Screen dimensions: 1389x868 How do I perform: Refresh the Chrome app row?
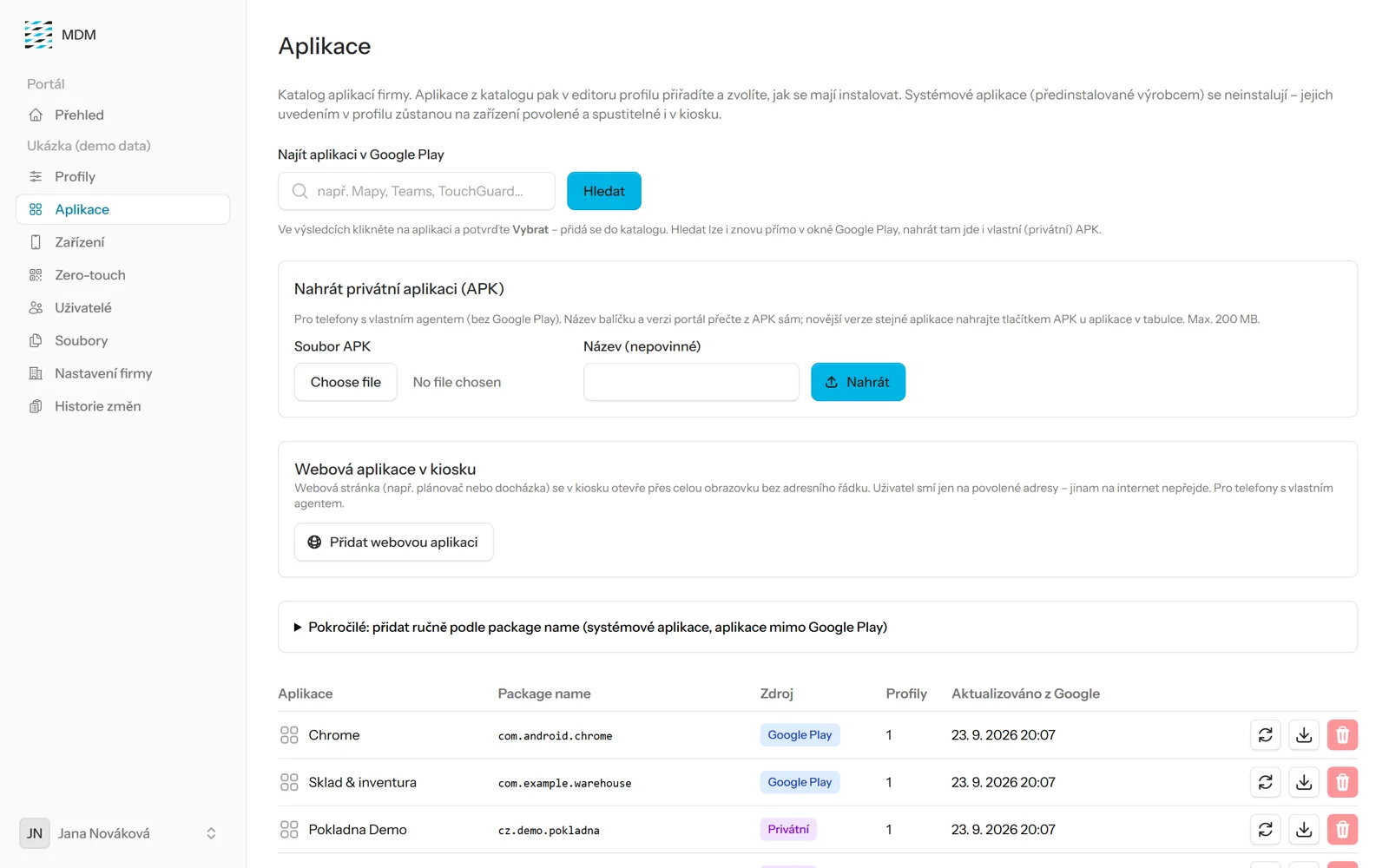coord(1266,735)
